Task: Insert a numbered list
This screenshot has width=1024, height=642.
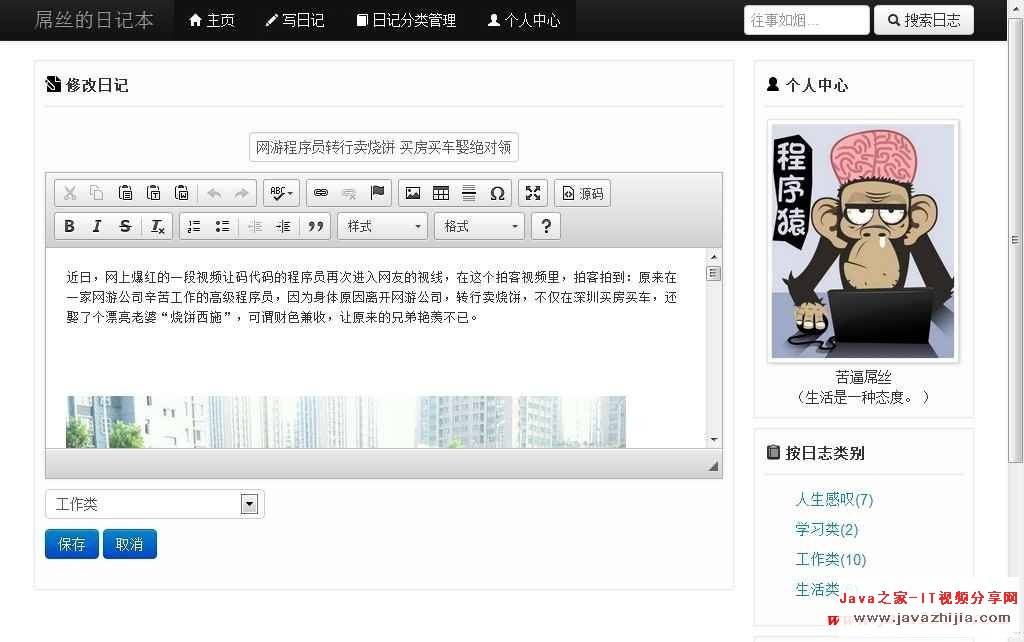Action: click(x=194, y=226)
